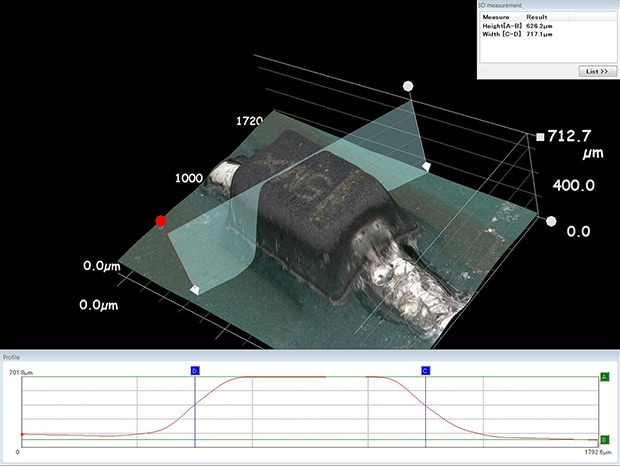
Task: Click the List >> button
Action: 598,71
